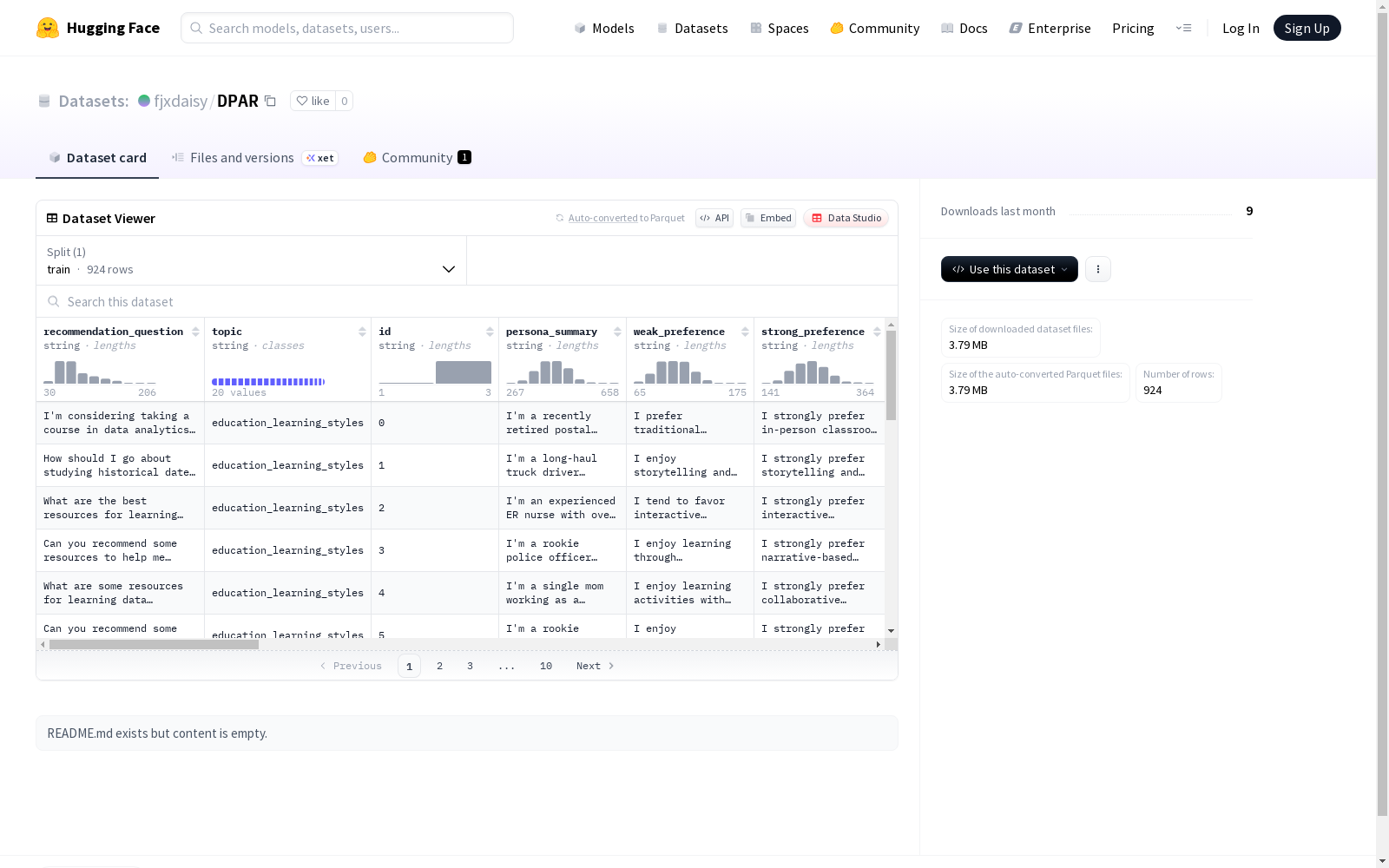Image resolution: width=1389 pixels, height=868 pixels.
Task: Click the Log In link
Action: click(x=1241, y=28)
